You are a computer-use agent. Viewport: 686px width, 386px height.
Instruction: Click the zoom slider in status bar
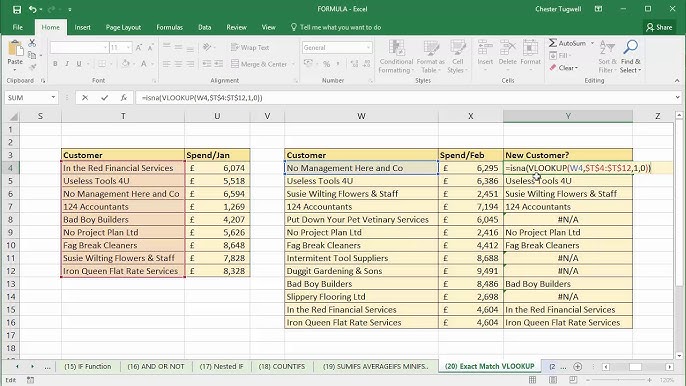tap(619, 380)
